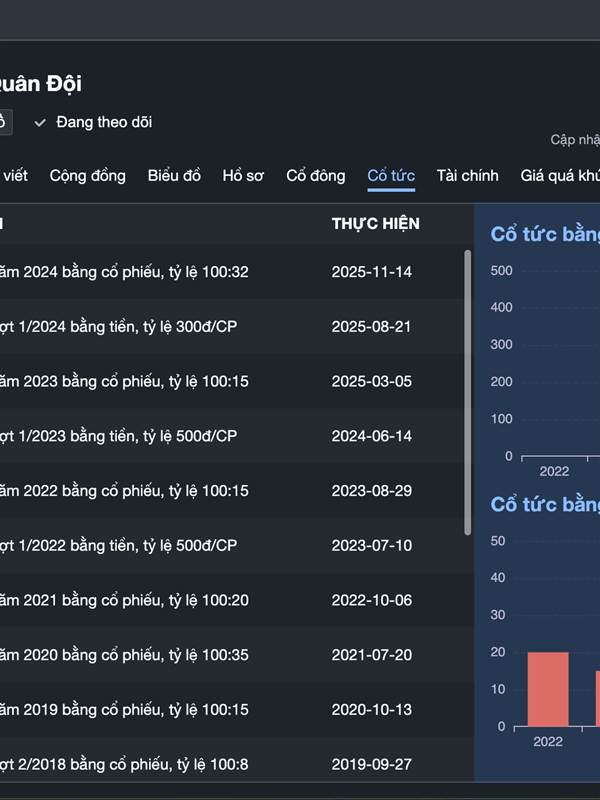
Task: Select the dividend row dated 2025-11-14
Action: point(230,272)
